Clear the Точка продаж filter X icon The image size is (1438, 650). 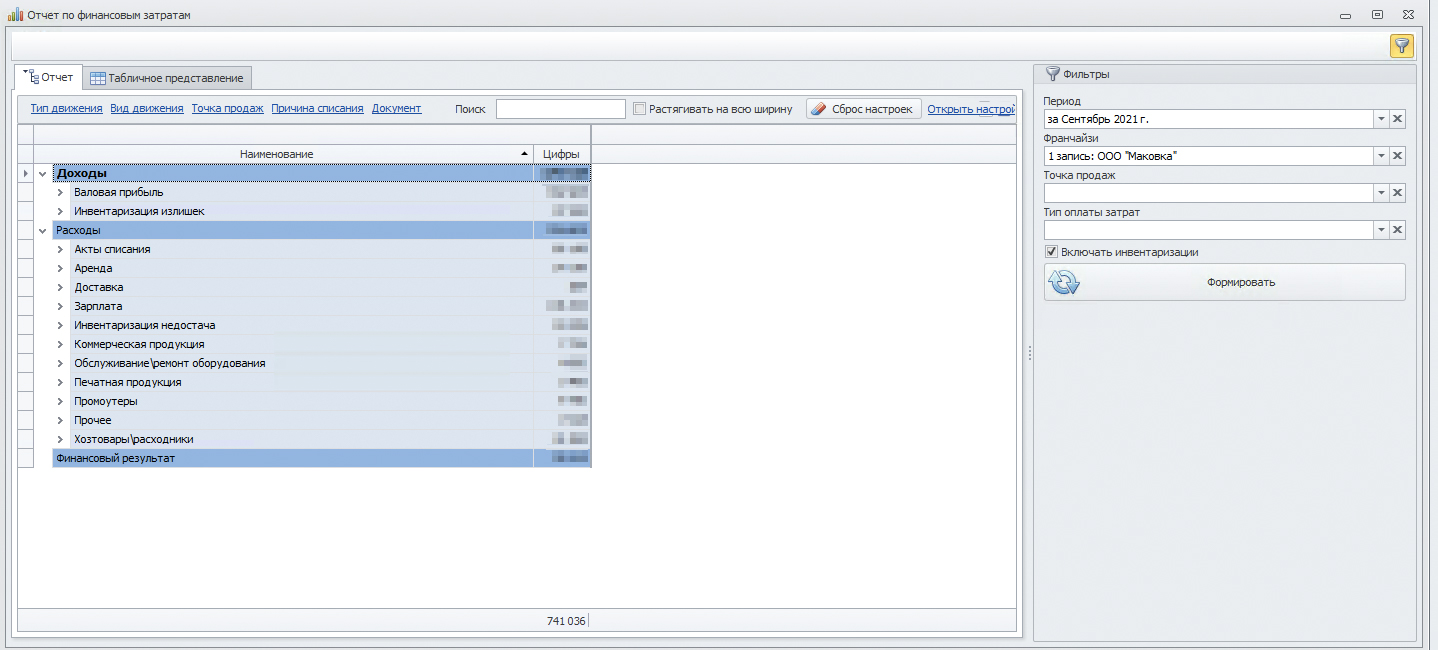click(x=1398, y=193)
